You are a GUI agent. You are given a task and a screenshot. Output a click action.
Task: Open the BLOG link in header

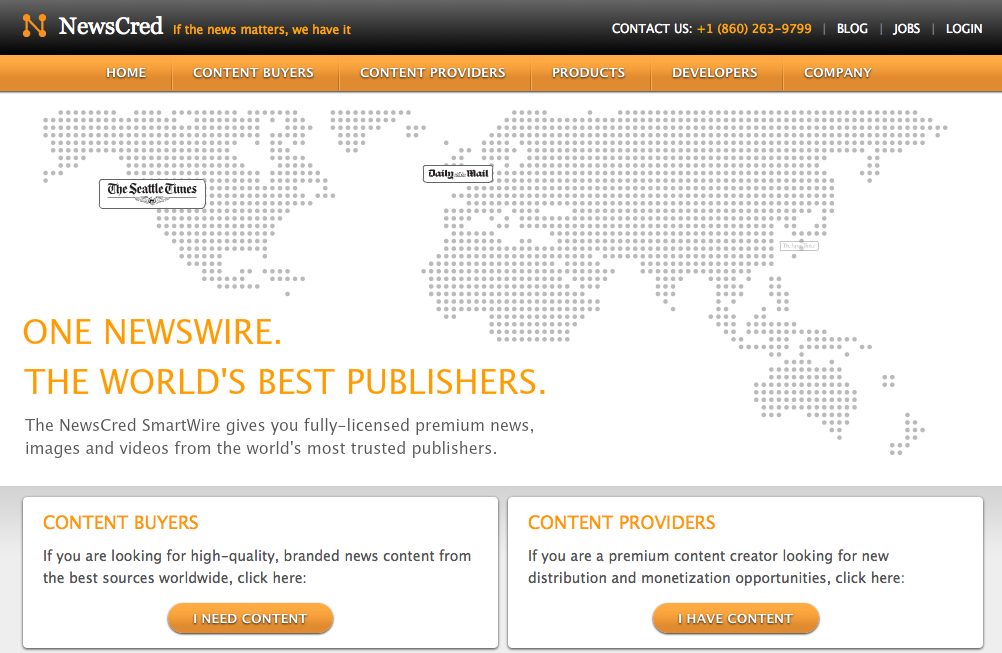[x=852, y=29]
